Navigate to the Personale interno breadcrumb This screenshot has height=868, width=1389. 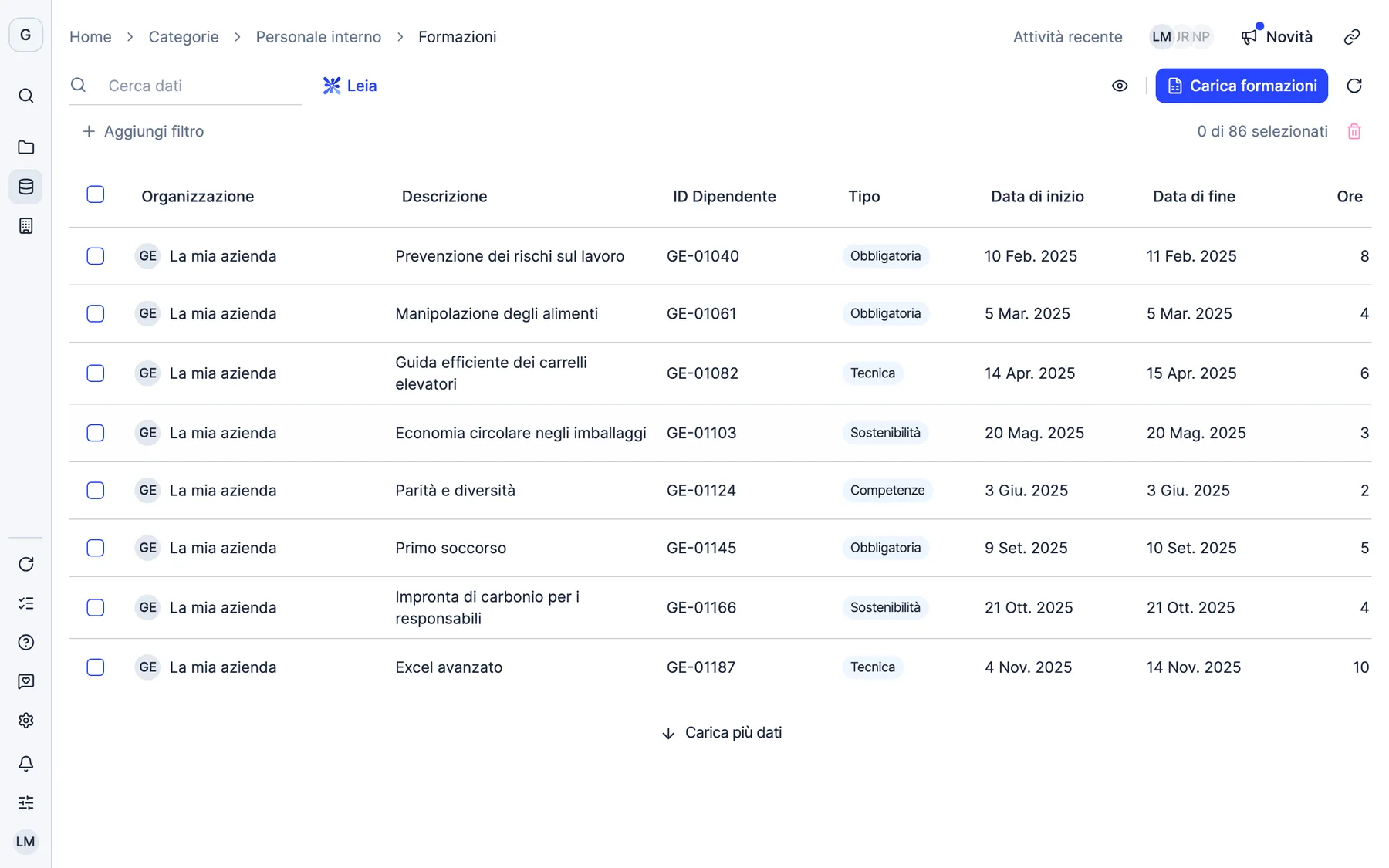319,37
